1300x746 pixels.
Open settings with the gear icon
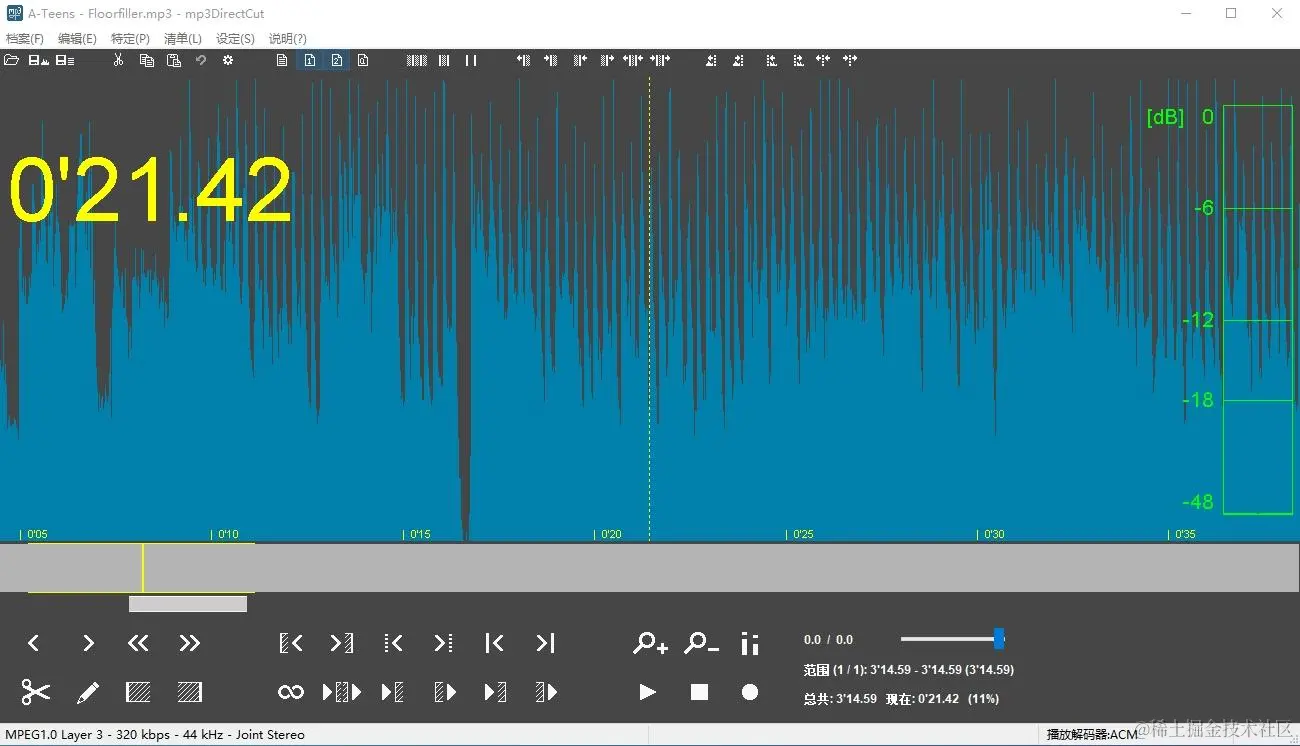click(228, 61)
